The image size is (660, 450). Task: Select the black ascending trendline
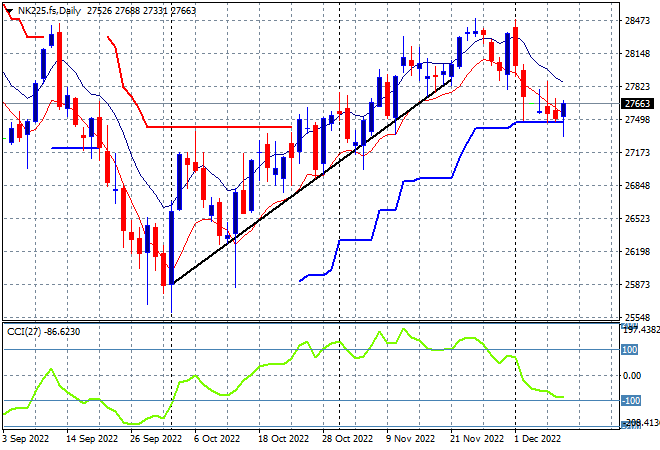click(311, 181)
